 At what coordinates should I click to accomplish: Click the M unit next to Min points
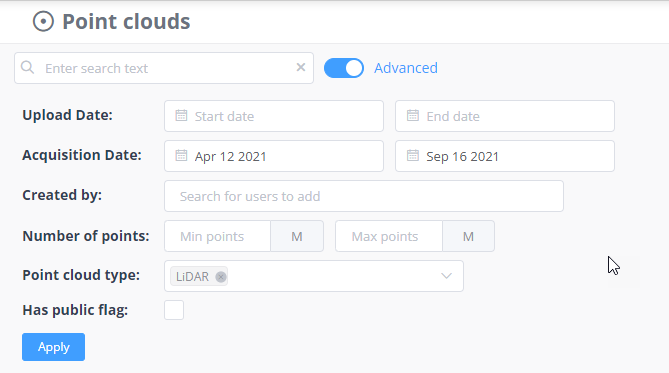(x=297, y=236)
